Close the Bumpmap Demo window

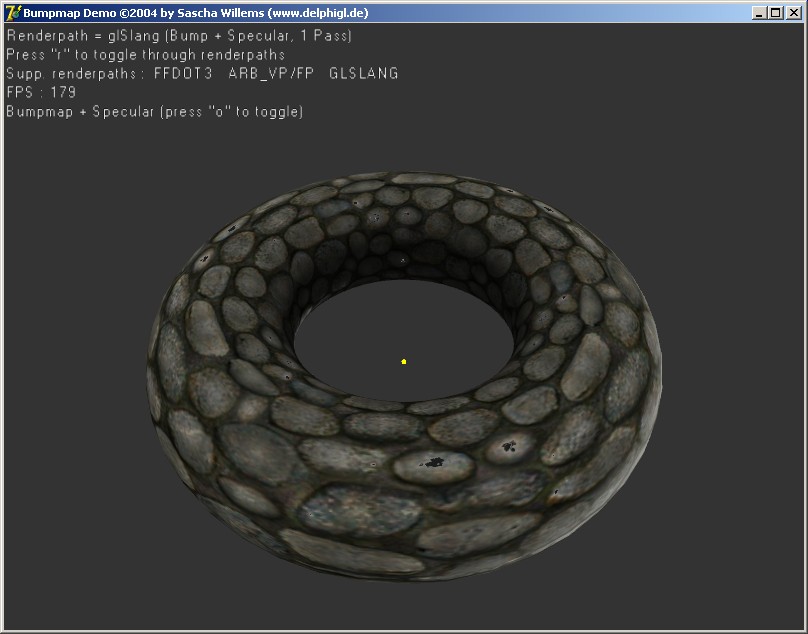[x=794, y=13]
